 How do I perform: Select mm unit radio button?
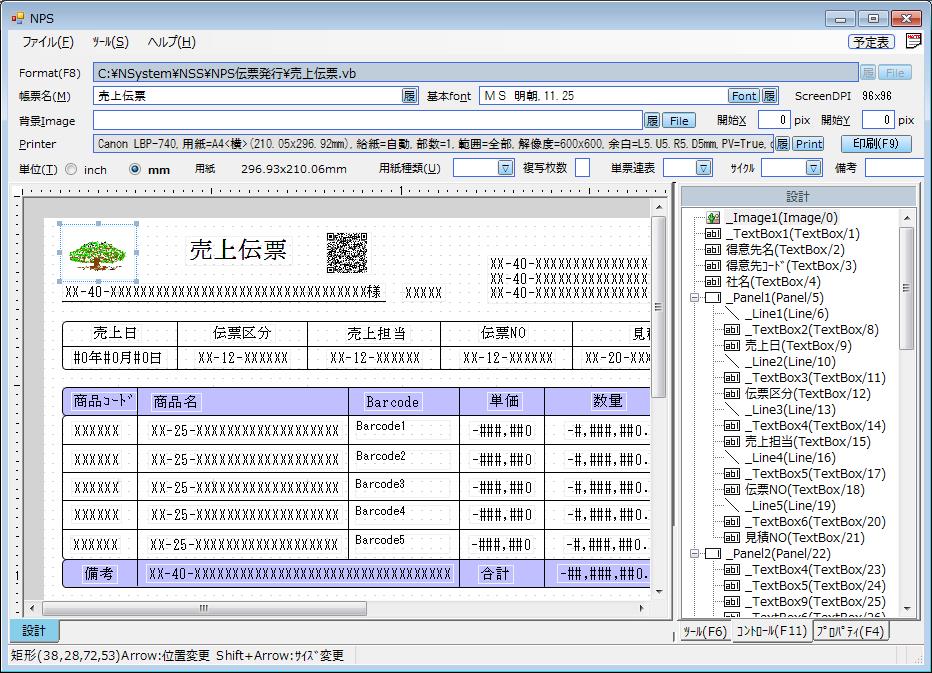(135, 169)
